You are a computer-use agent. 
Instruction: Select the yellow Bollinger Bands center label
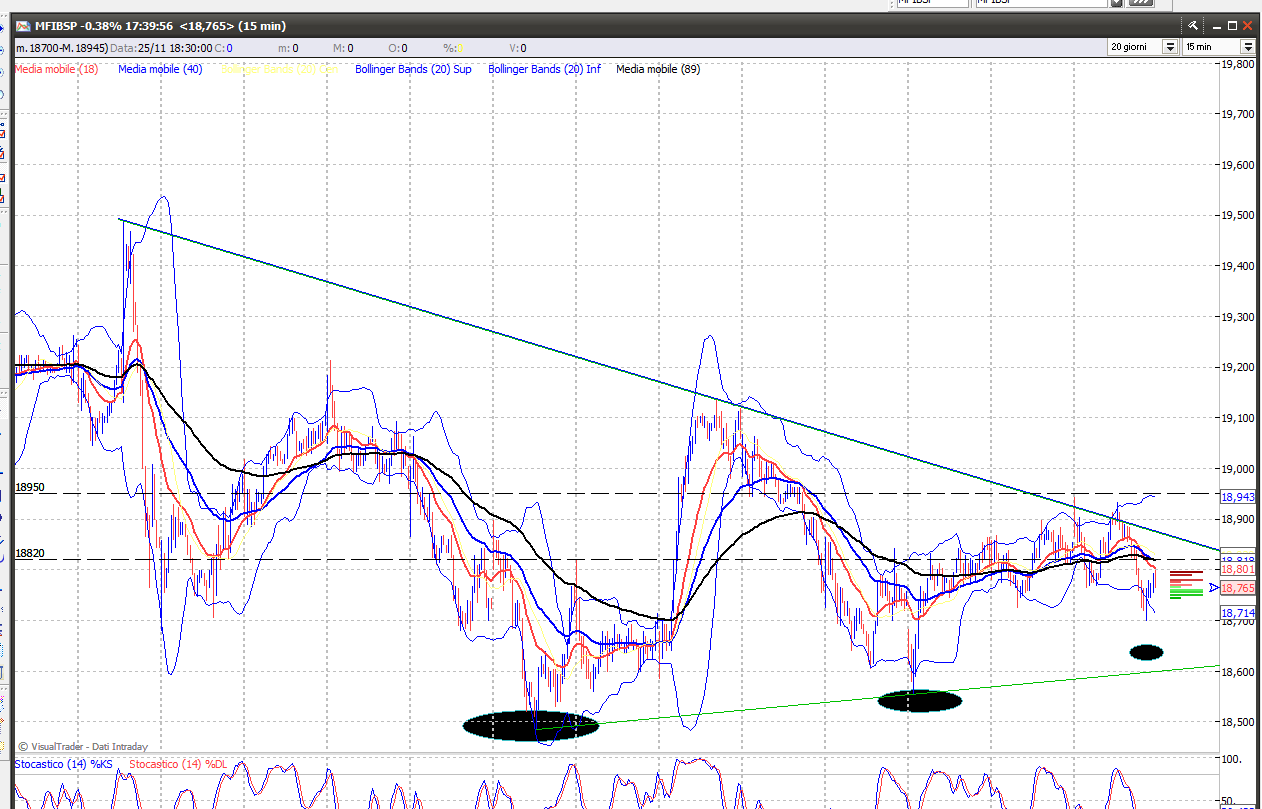(x=279, y=69)
